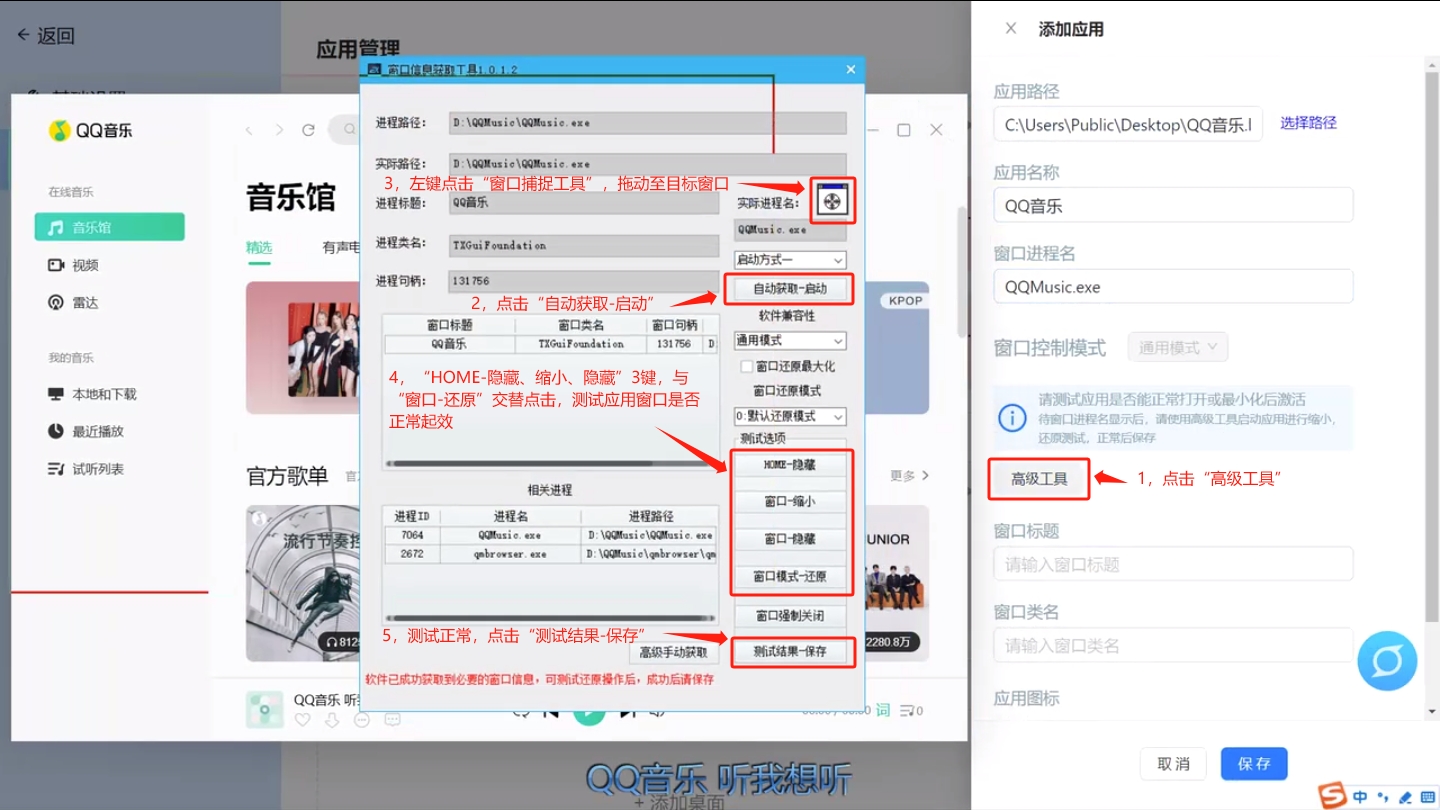Click the 添加桌面 button at bottom
Screen dimensions: 1440x810
pos(680,802)
